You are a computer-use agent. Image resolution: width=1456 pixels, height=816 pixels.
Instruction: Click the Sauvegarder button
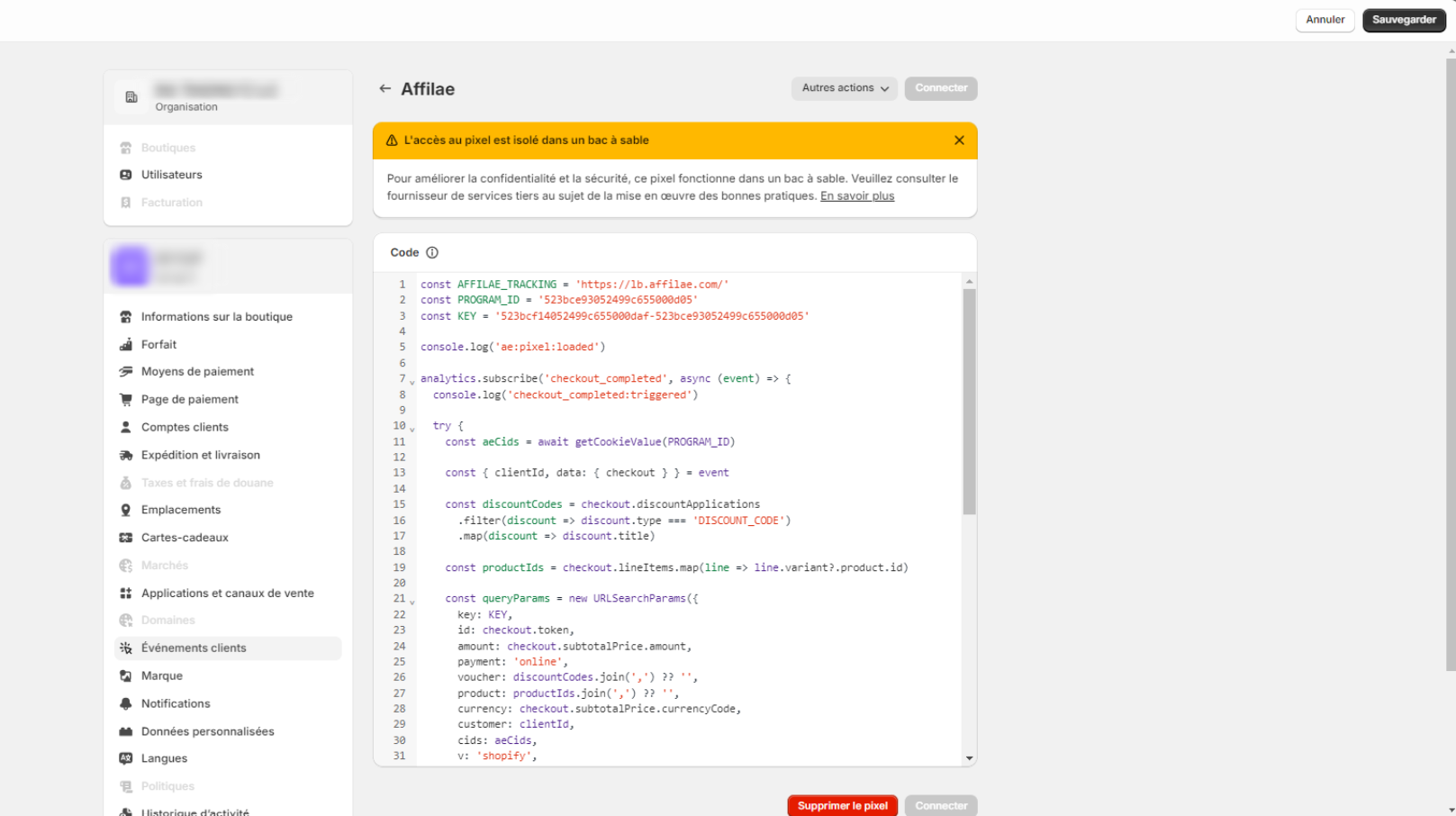pyautogui.click(x=1404, y=20)
